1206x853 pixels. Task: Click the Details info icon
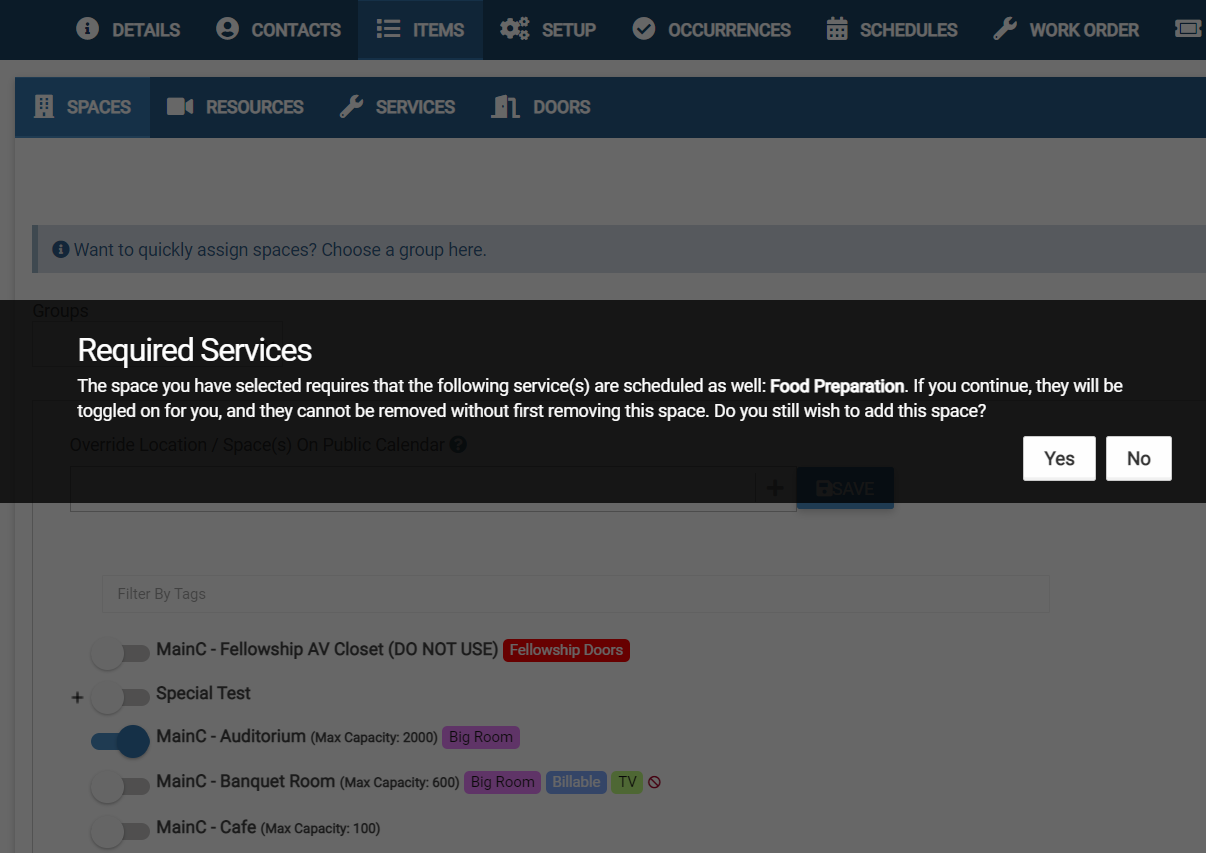point(88,29)
